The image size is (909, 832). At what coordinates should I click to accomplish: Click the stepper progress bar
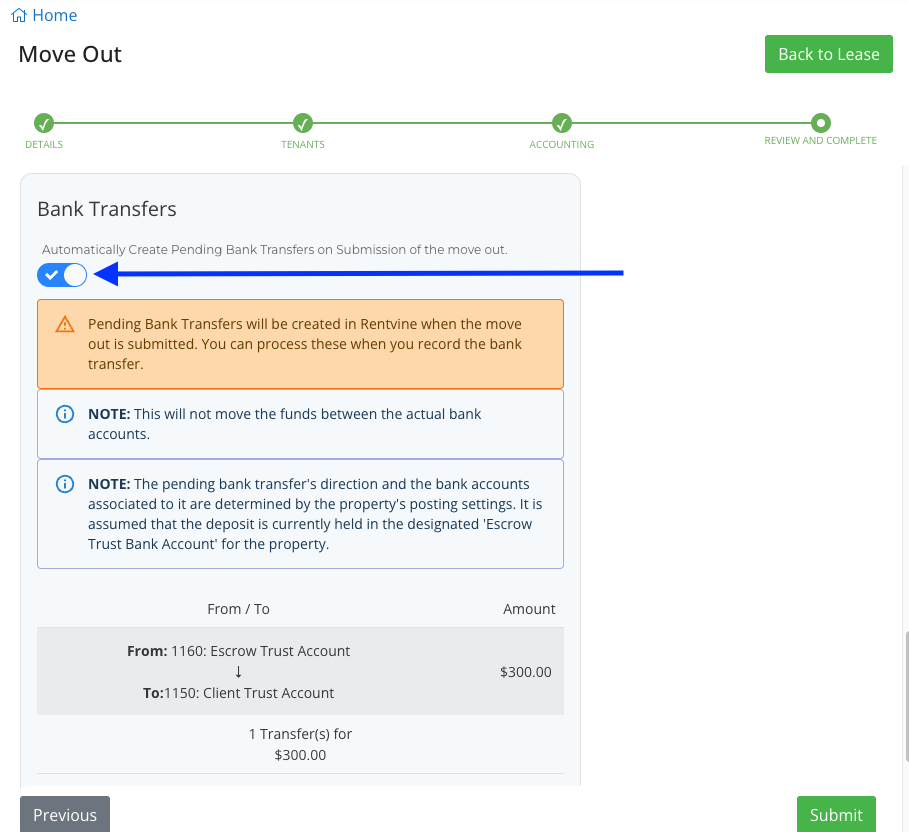tap(430, 123)
